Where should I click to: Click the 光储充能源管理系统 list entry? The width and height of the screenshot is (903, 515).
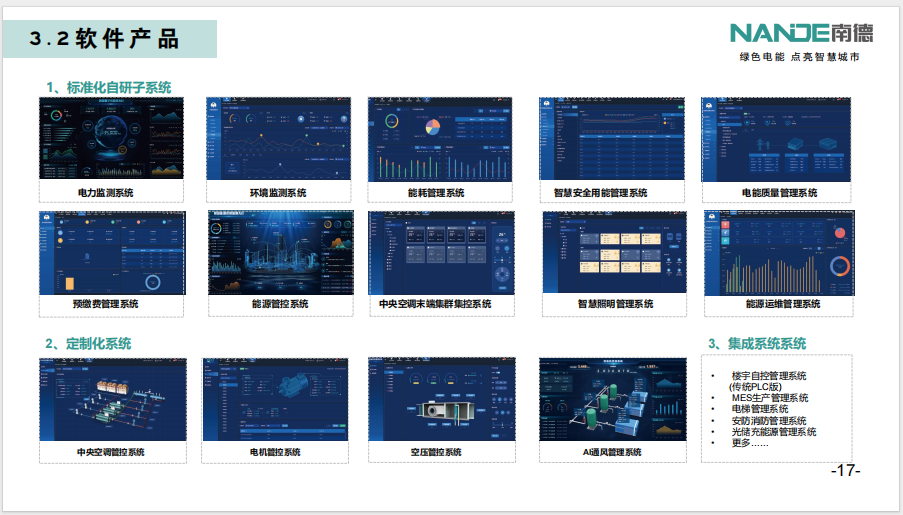[773, 432]
